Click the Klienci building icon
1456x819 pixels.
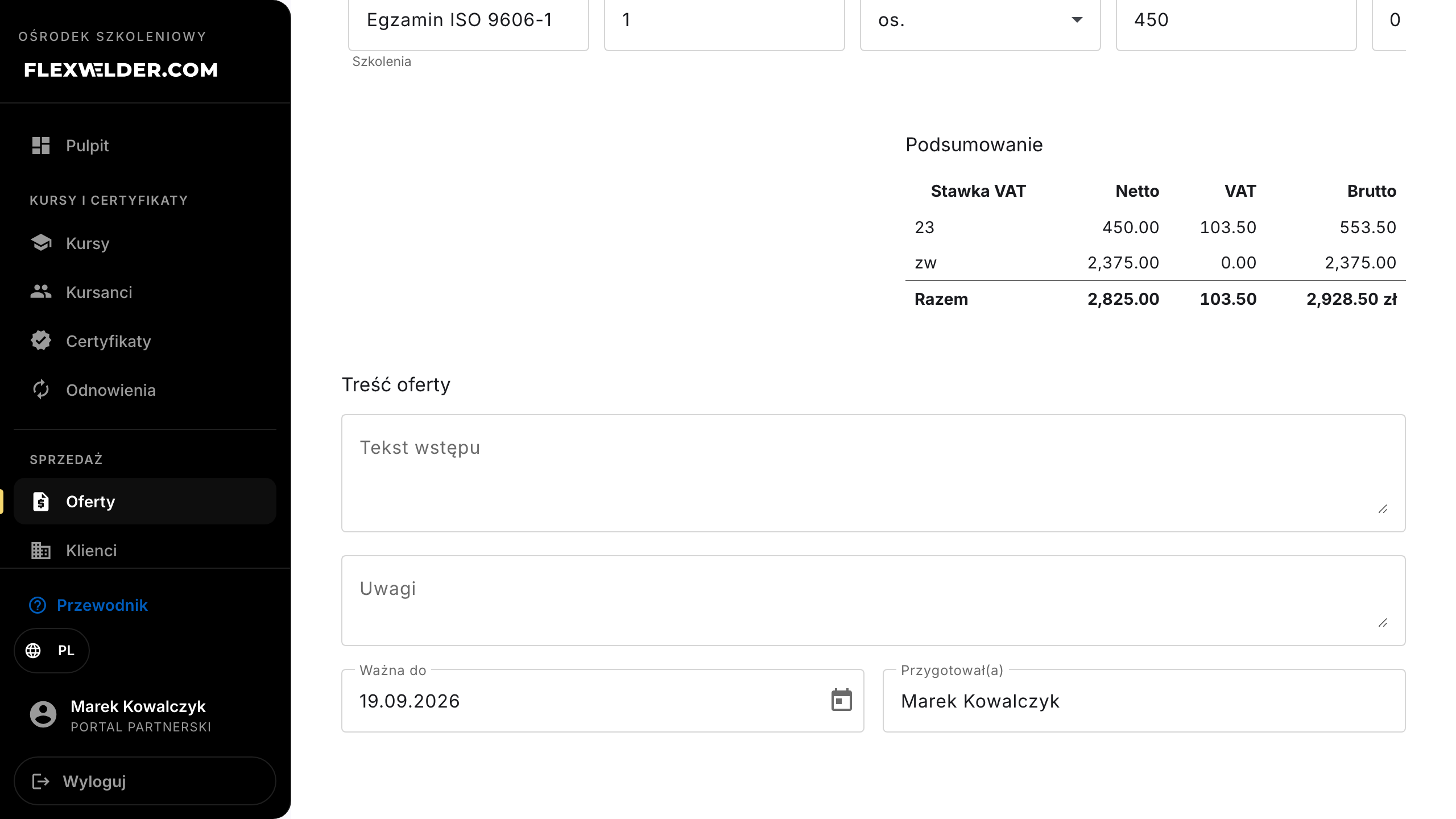(x=41, y=550)
